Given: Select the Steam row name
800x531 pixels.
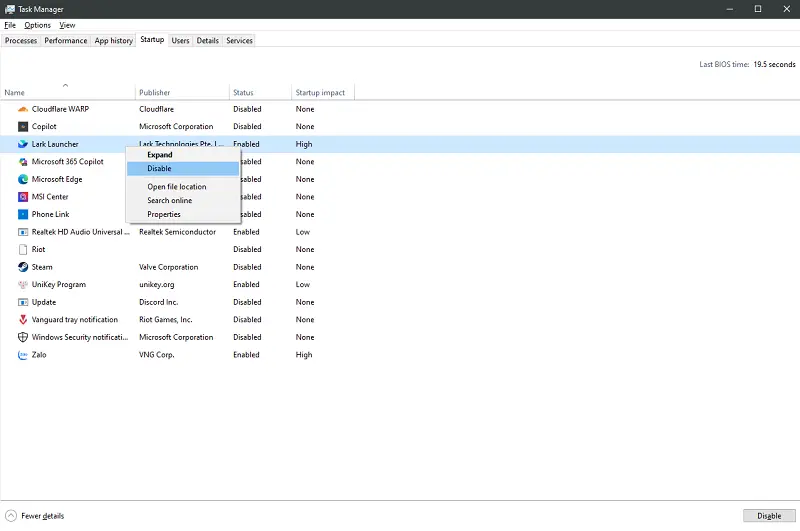Looking at the screenshot, I should [42, 267].
